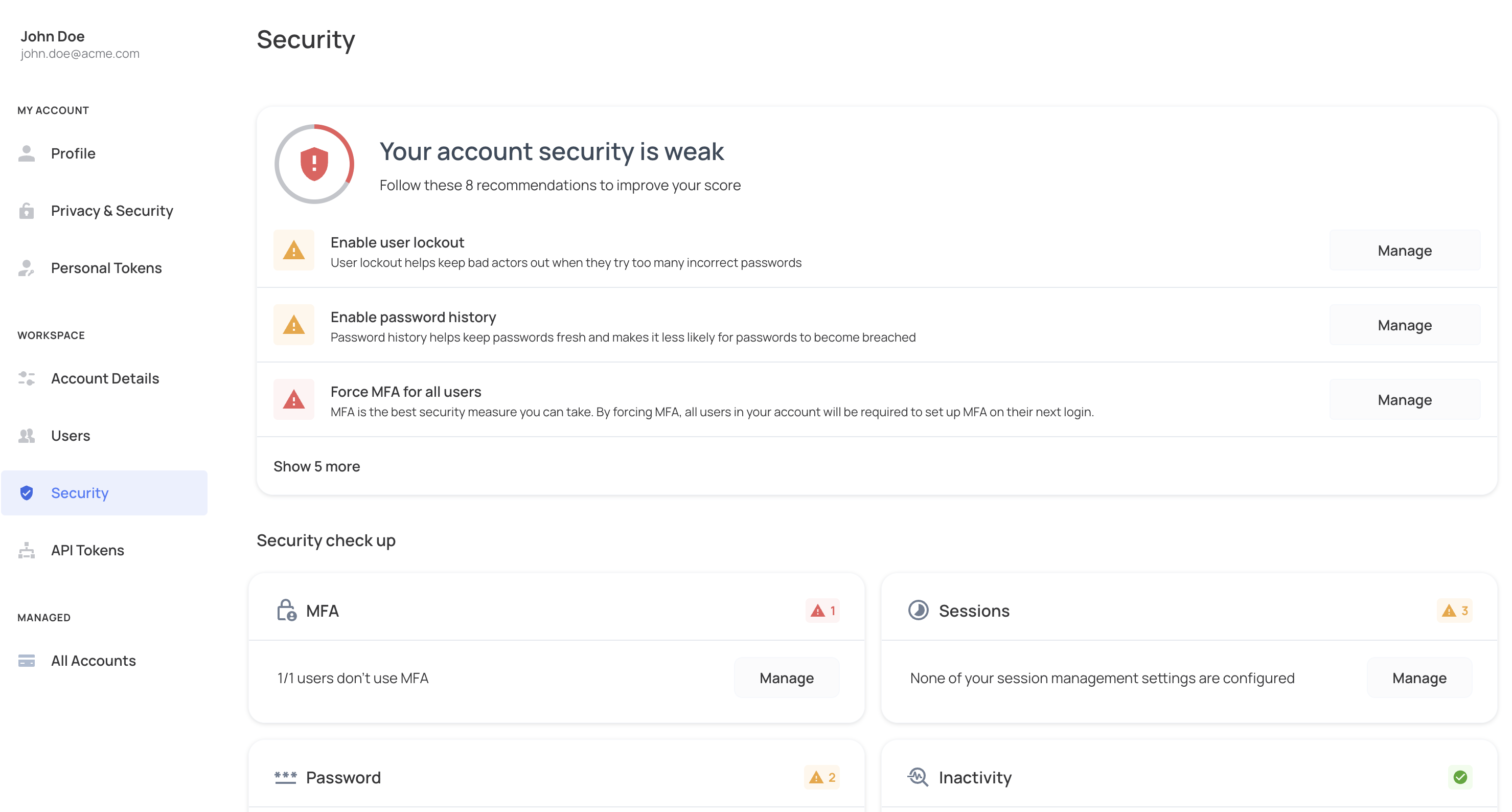
Task: Click the Account Details sliders icon
Action: 27,379
